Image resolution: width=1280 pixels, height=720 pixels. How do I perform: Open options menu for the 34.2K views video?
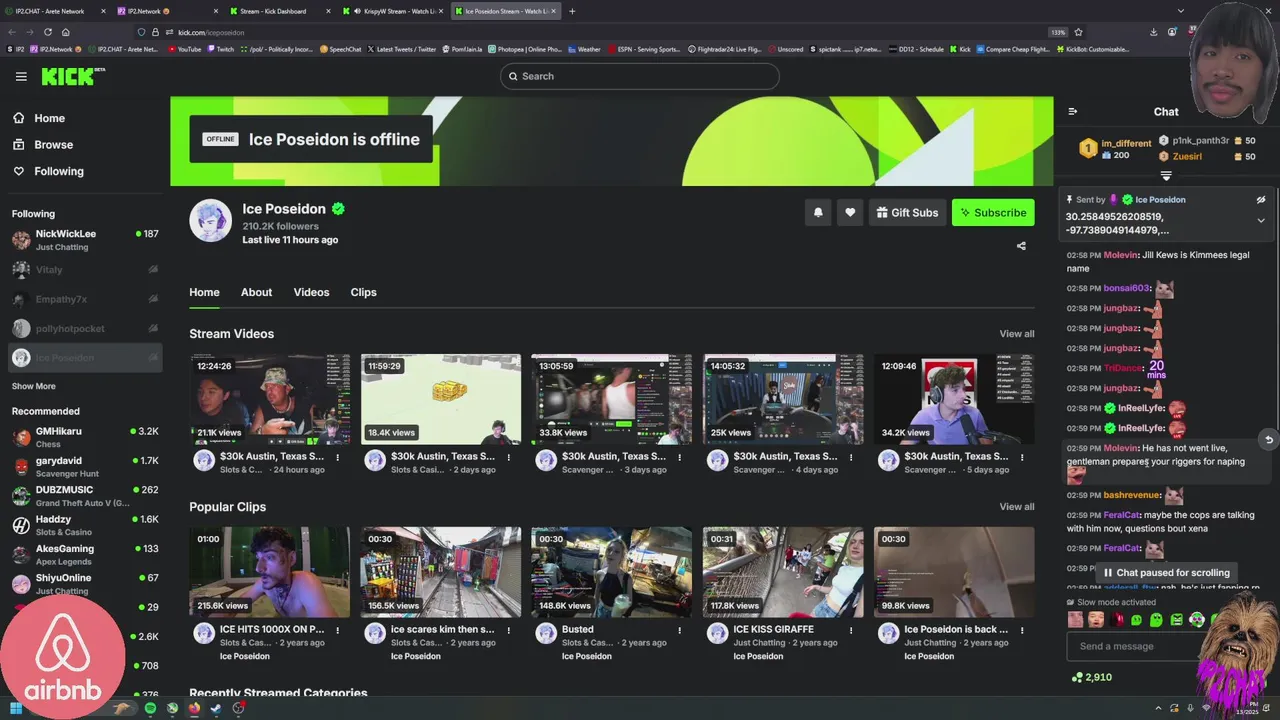coord(1022,457)
